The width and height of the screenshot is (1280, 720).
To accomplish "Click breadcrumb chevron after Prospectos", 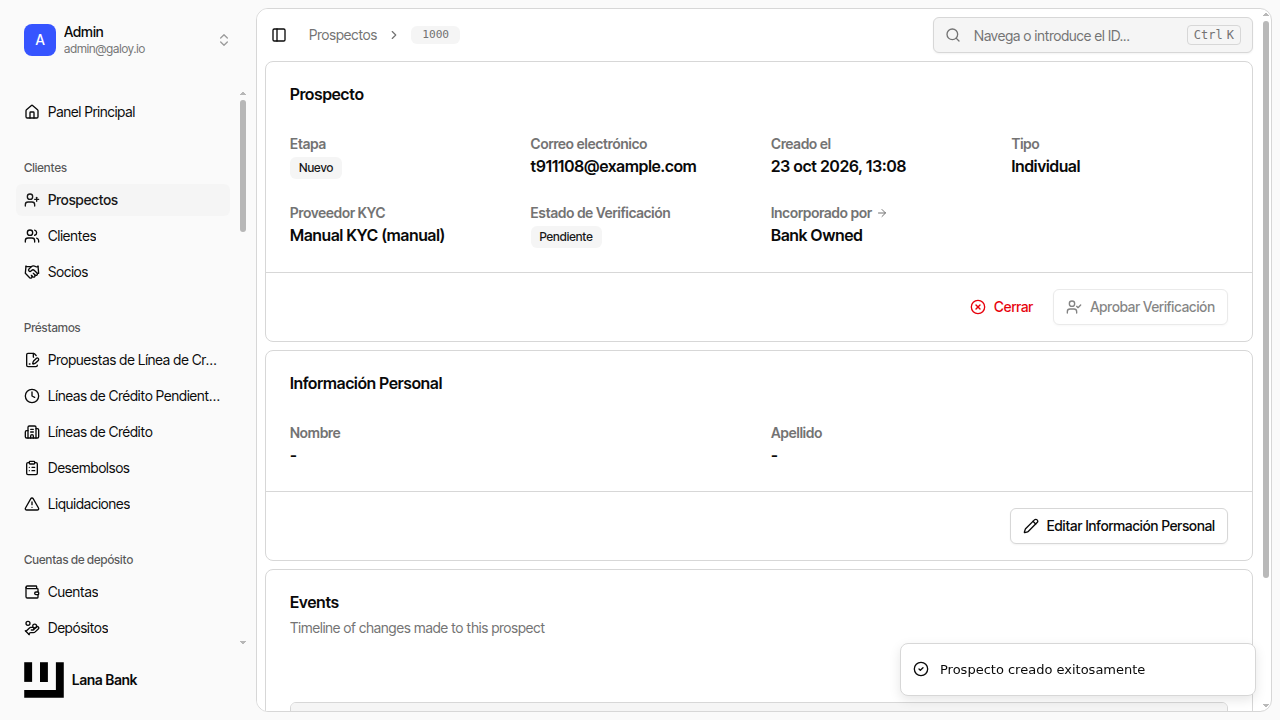I will pos(394,35).
